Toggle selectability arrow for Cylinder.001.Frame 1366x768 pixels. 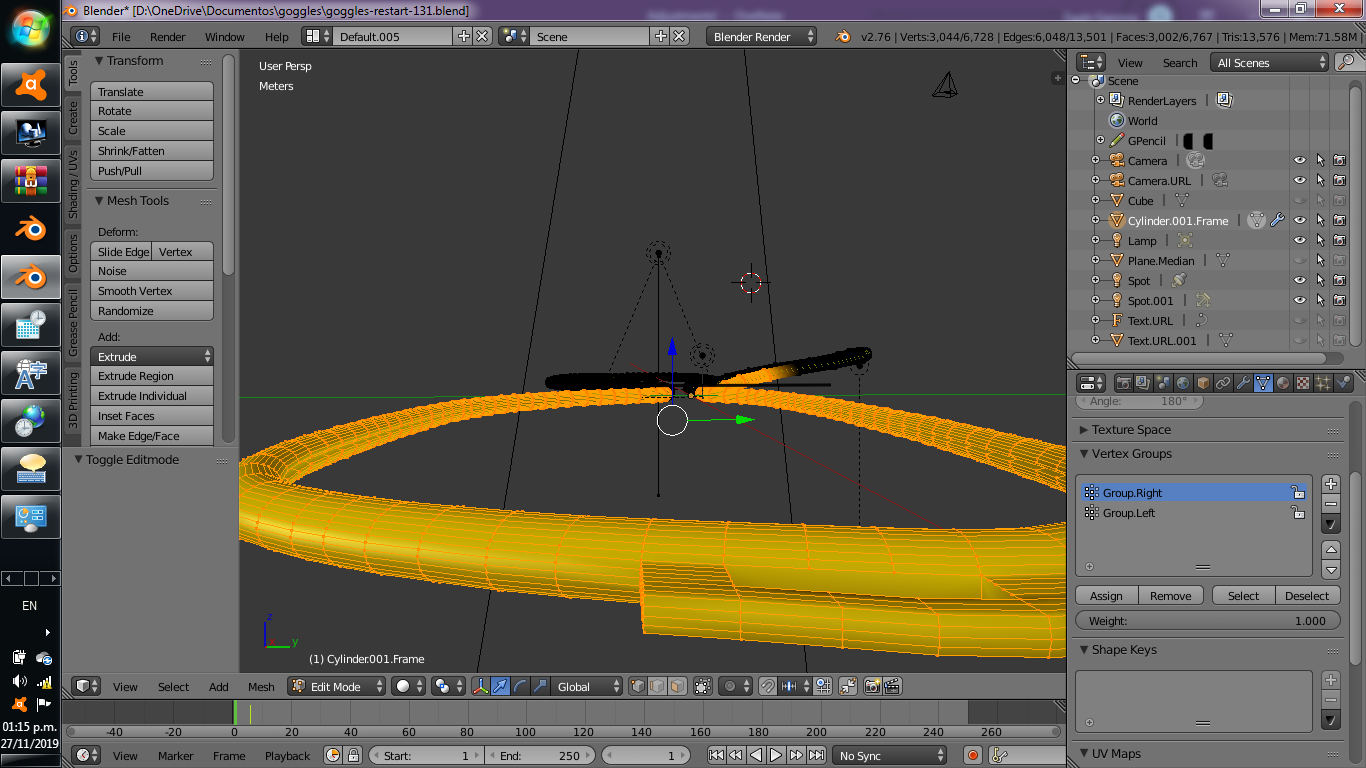1320,220
